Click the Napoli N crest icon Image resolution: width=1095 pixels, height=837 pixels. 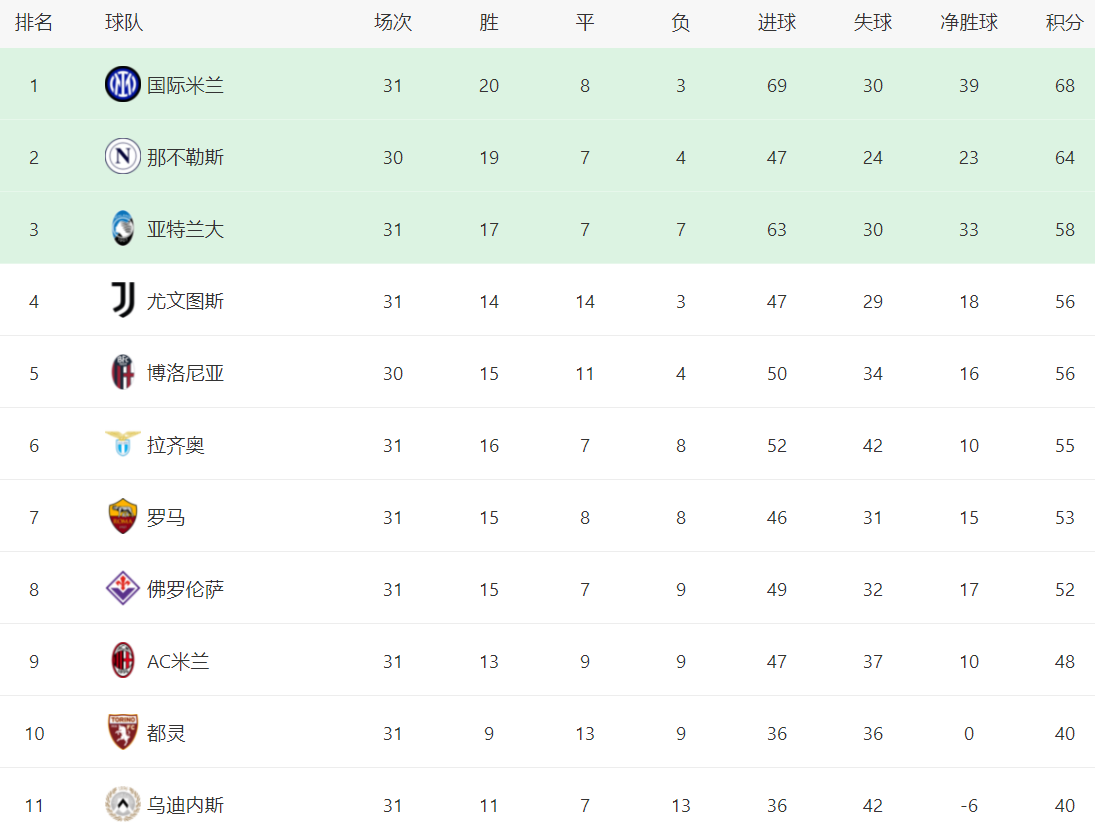(x=123, y=156)
